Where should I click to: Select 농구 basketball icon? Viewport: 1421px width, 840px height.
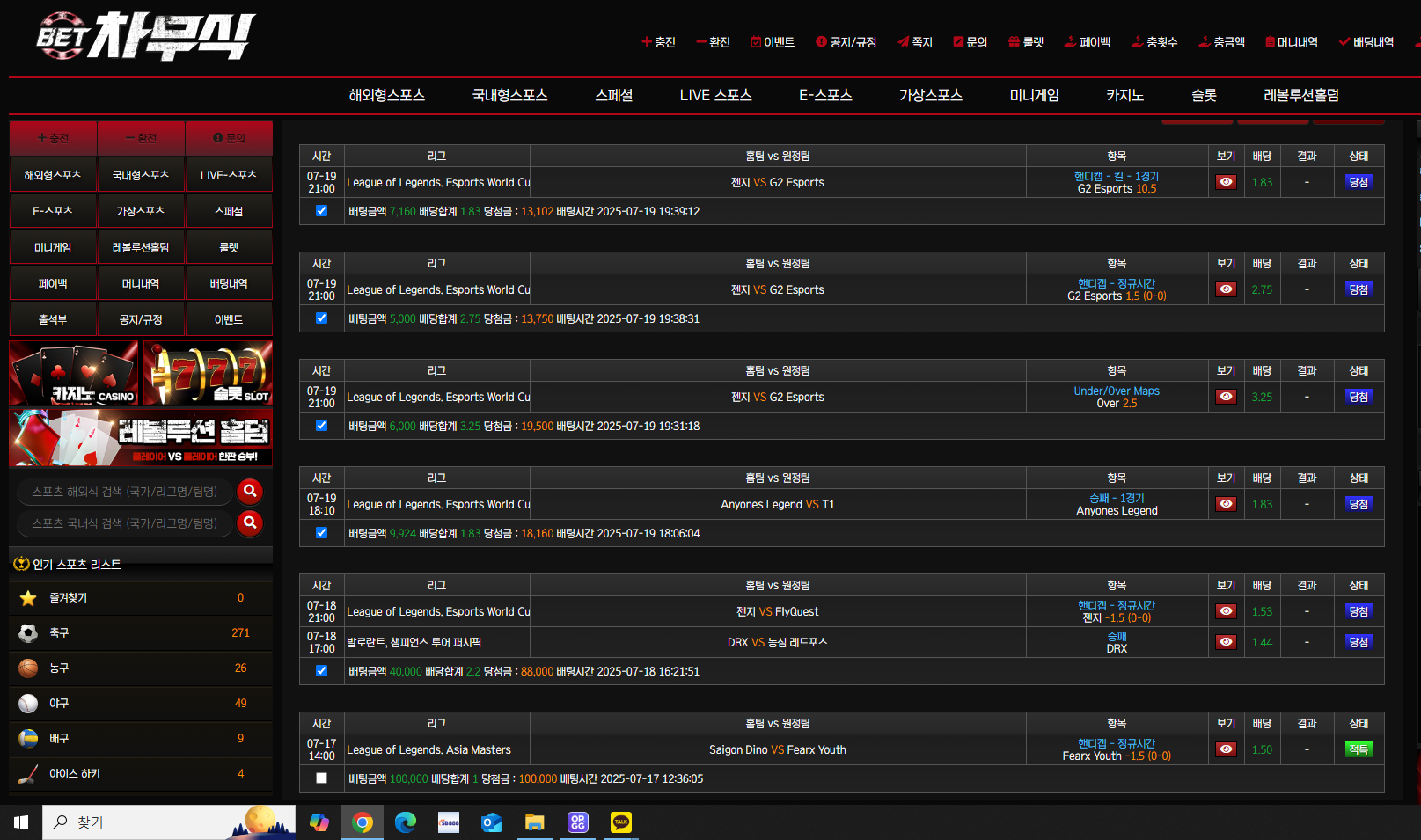coord(28,668)
